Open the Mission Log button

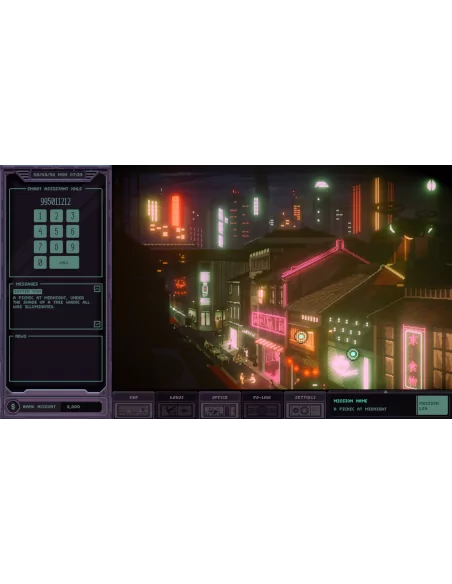point(432,405)
